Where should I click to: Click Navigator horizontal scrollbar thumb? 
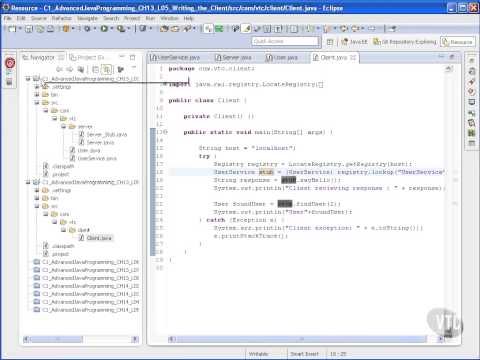[56, 339]
